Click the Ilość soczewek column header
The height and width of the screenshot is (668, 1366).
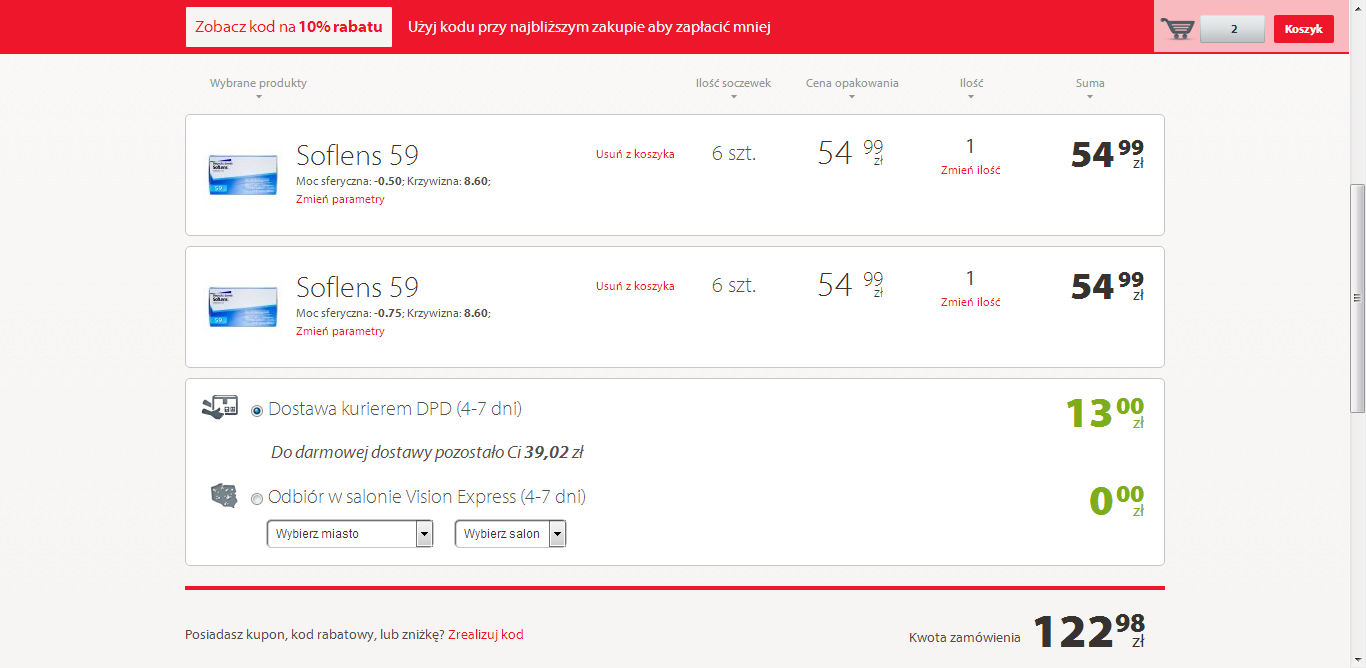(733, 83)
